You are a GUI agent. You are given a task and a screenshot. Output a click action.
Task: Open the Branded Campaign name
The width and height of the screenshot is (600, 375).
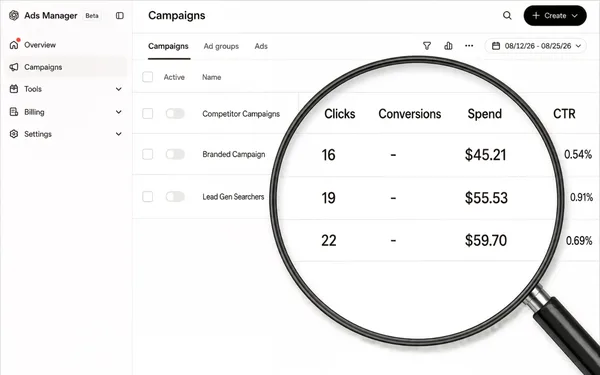234,154
